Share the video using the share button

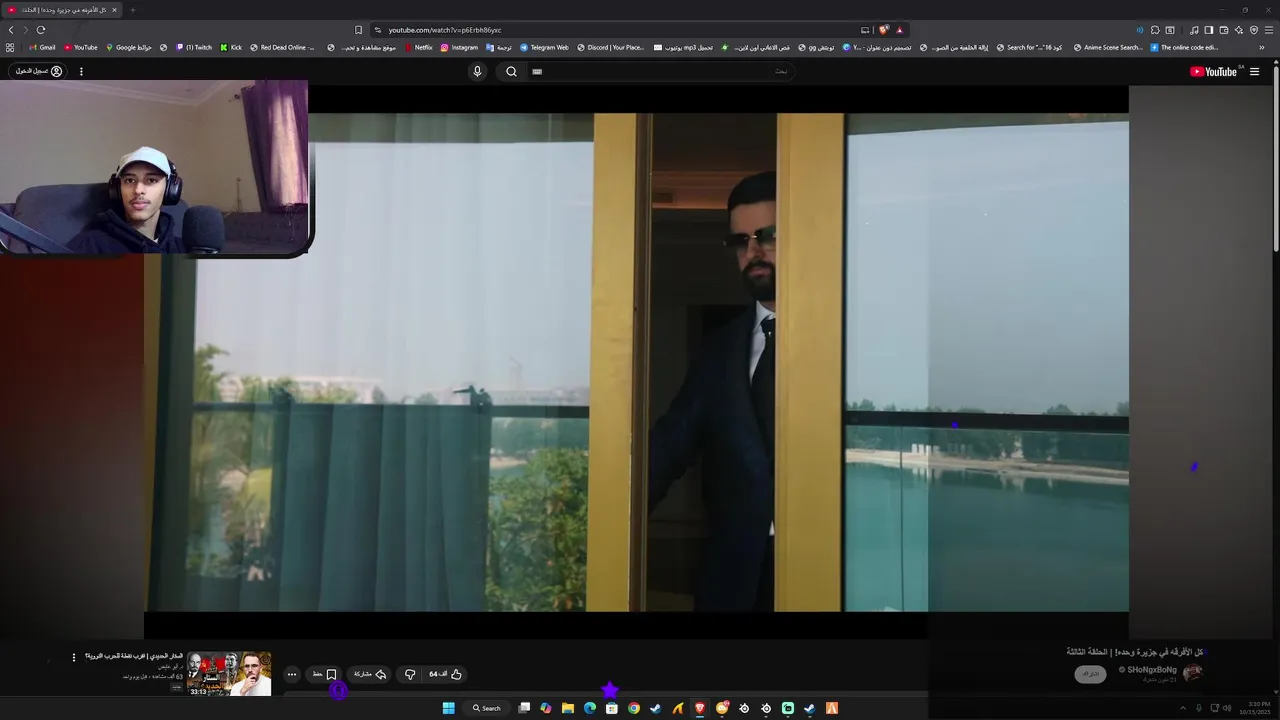(x=370, y=674)
